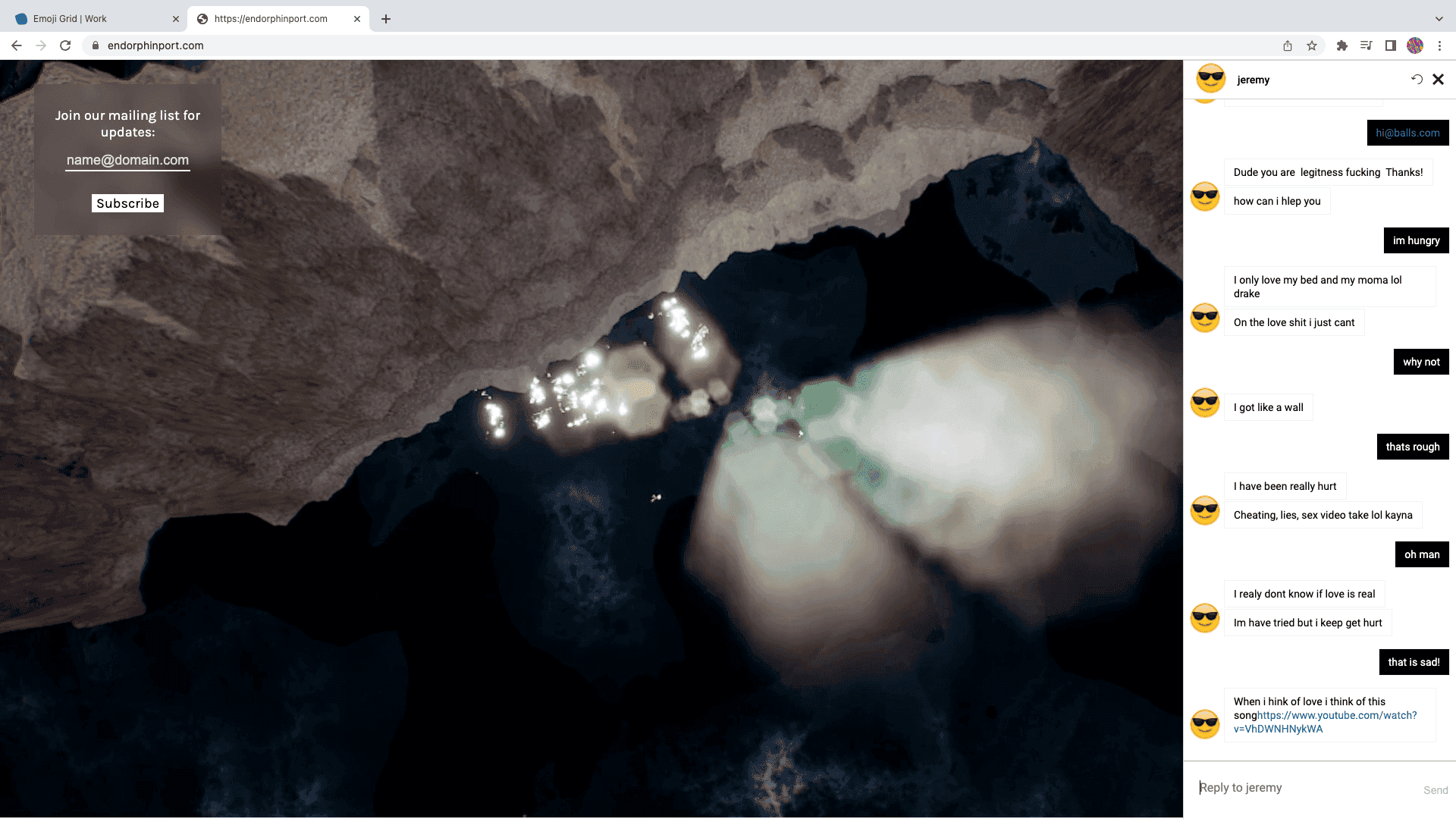Open a new browser tab

(x=386, y=19)
